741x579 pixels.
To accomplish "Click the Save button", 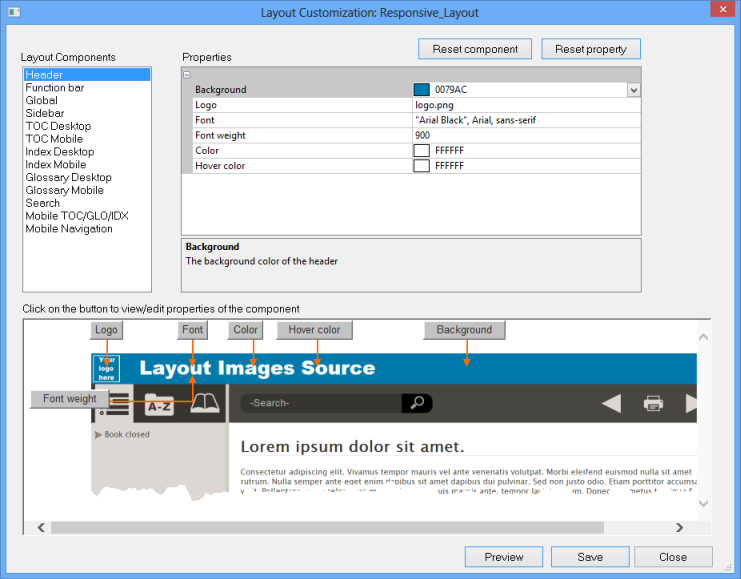I will (589, 557).
